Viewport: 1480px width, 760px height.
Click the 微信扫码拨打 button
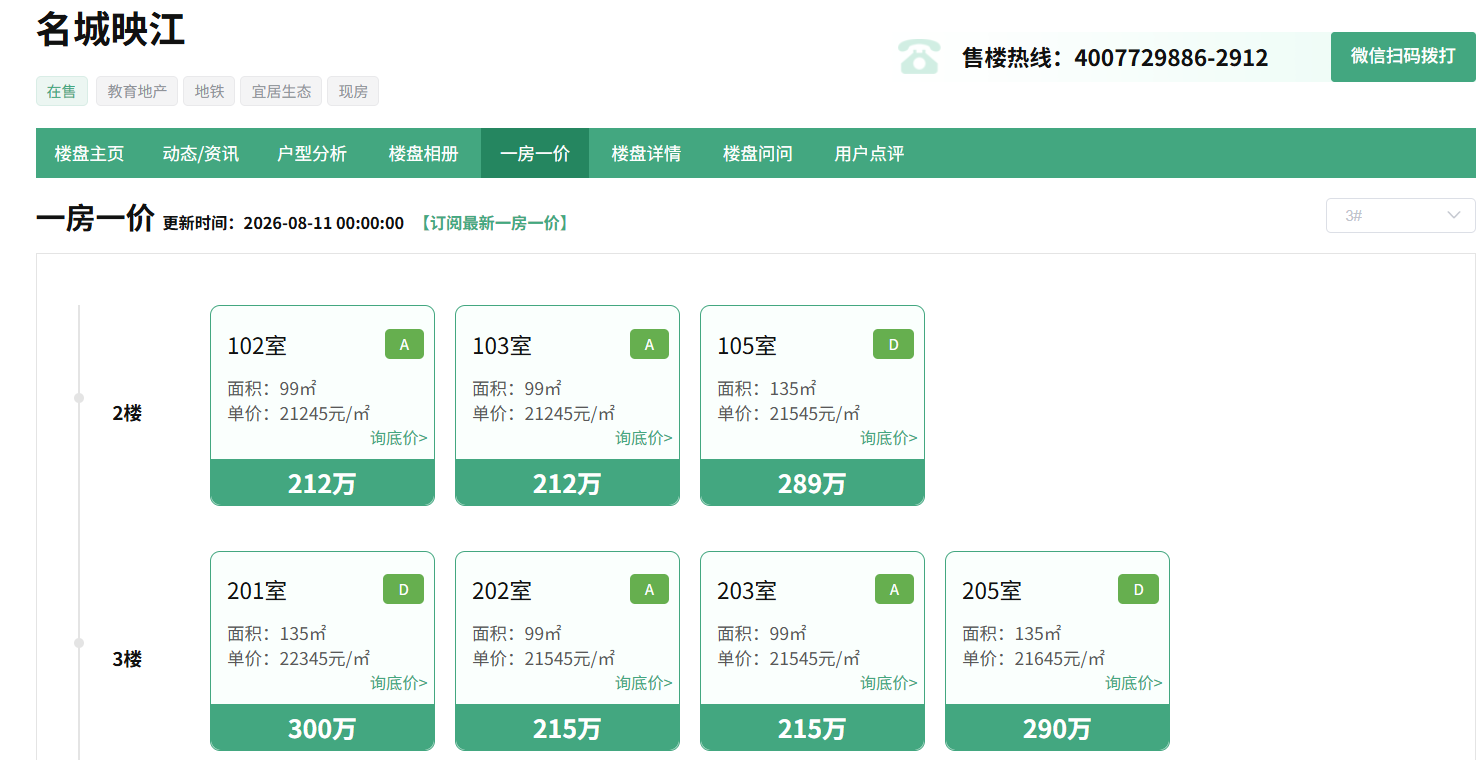point(1403,56)
